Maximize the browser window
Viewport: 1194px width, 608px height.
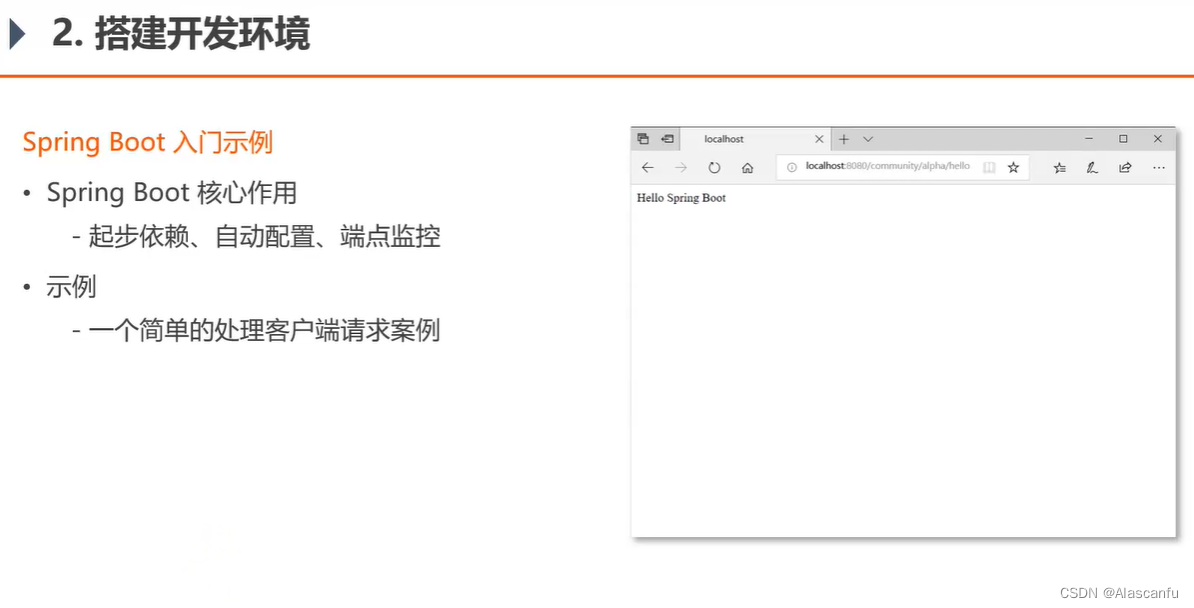(x=1123, y=139)
